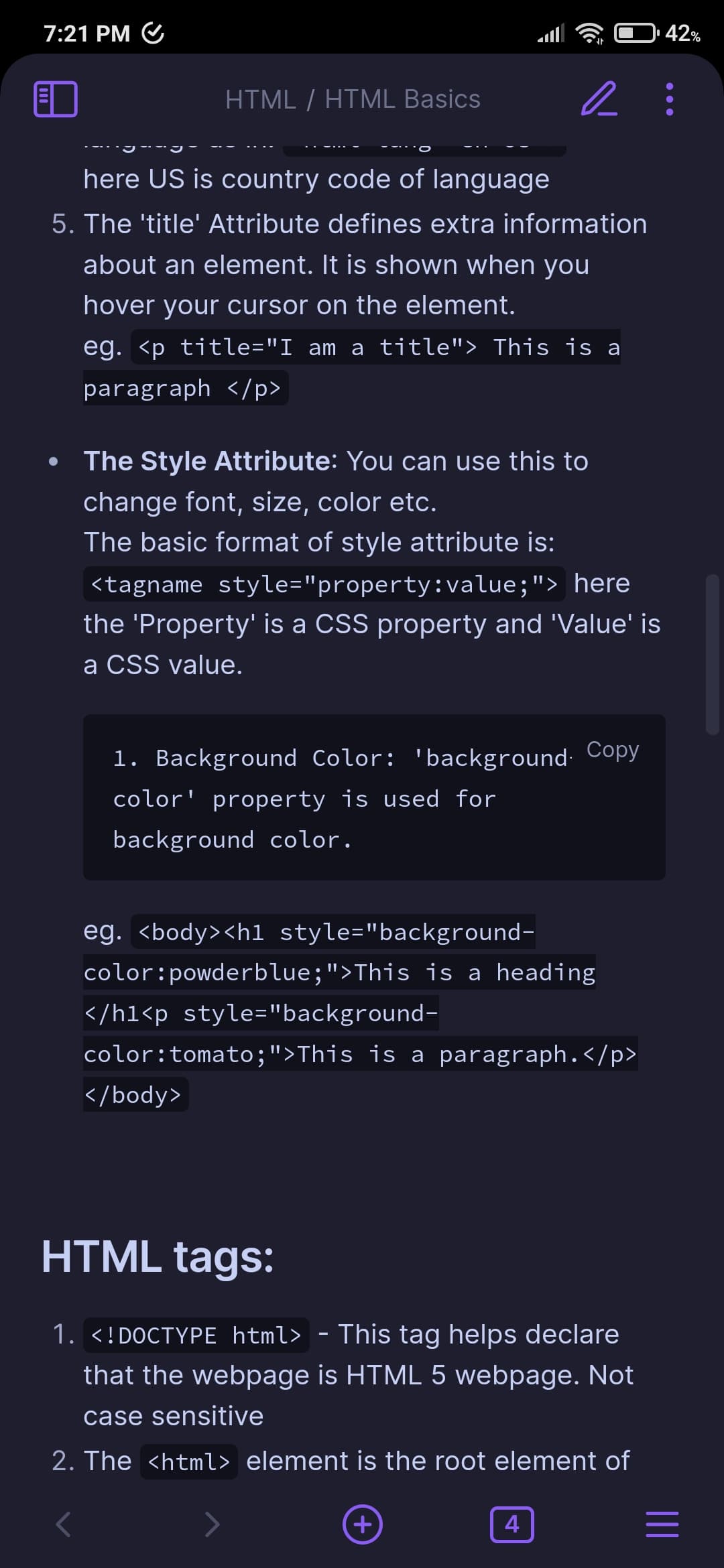Switch to edit mode with pencil icon
724x1568 pixels.
[x=599, y=99]
